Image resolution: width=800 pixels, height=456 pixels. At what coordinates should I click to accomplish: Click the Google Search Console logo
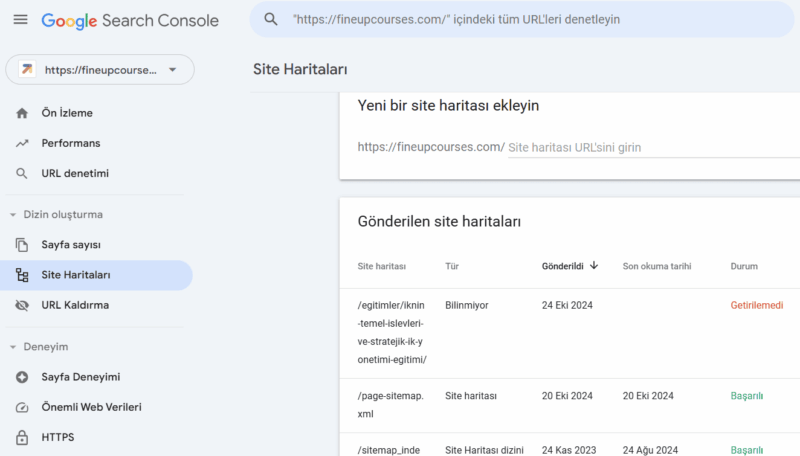pyautogui.click(x=130, y=20)
